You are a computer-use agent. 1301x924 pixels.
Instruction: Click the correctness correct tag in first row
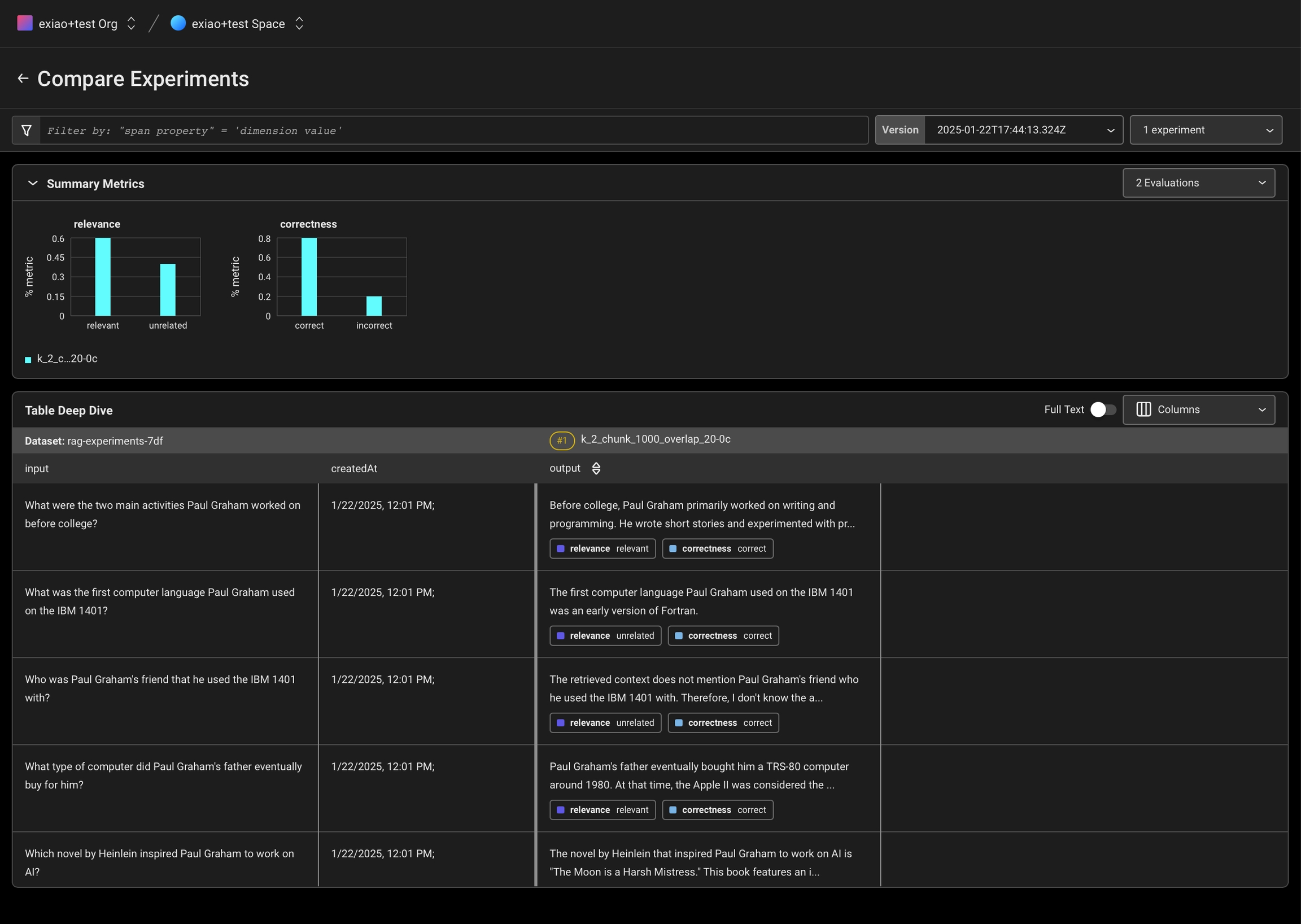717,548
